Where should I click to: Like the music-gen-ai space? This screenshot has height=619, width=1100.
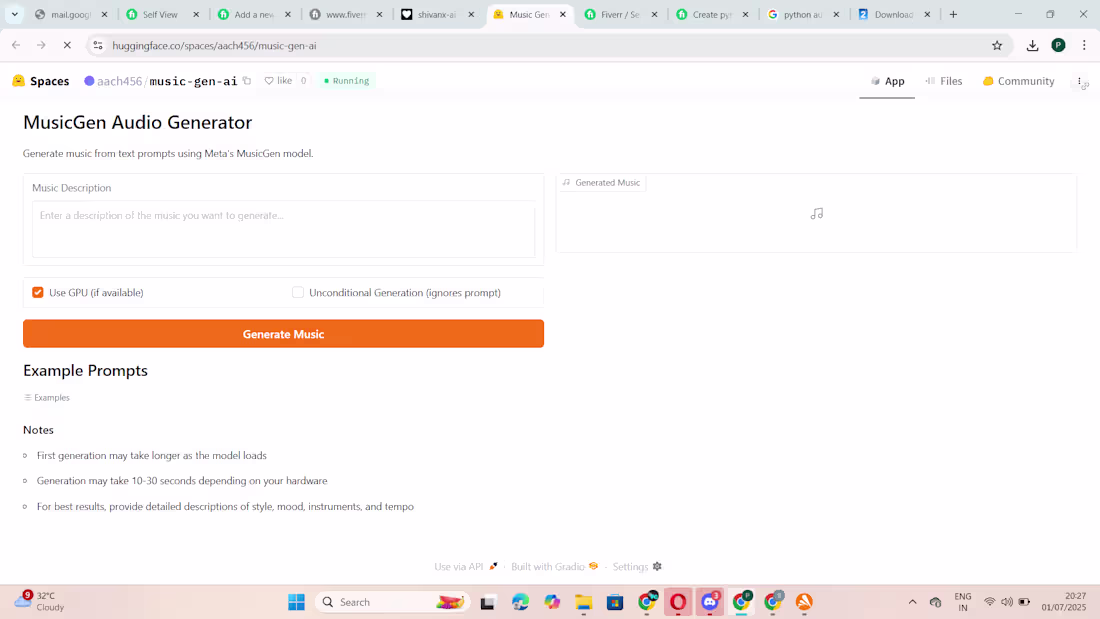tap(279, 81)
